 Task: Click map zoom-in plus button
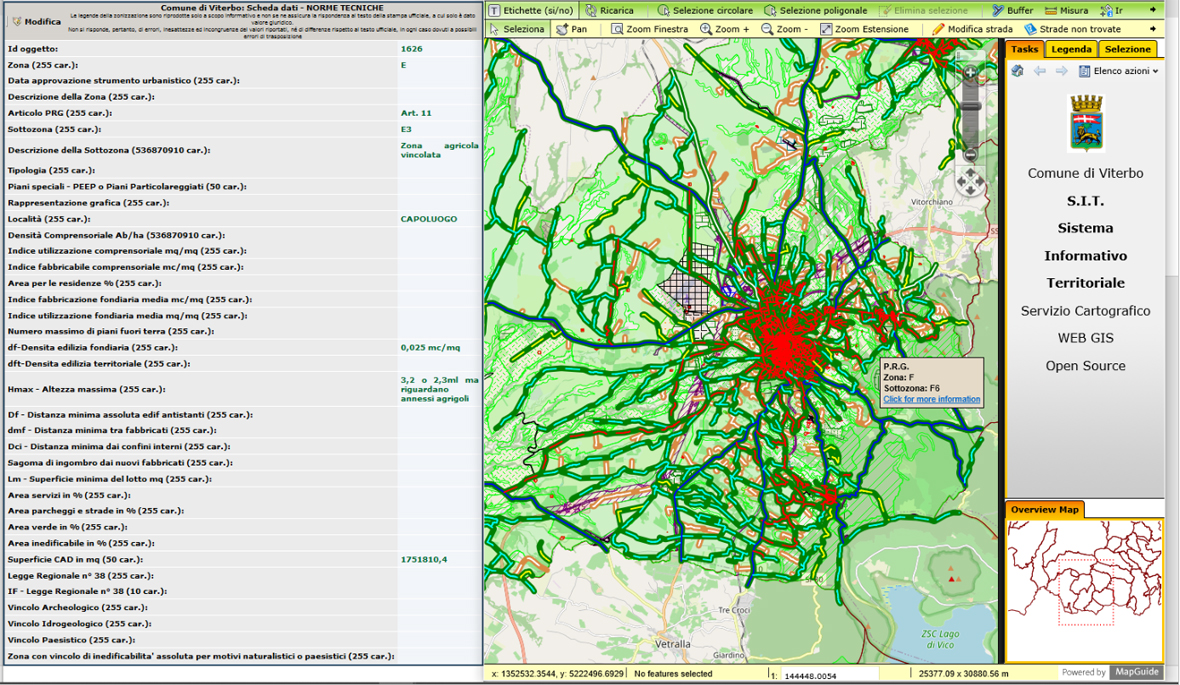970,73
